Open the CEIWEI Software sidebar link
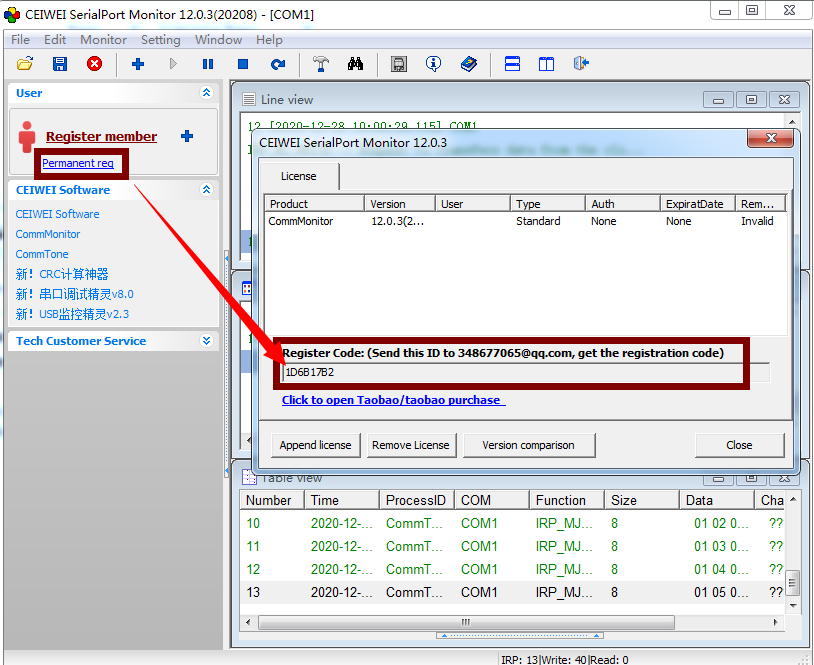This screenshot has width=814, height=665. click(x=57, y=214)
